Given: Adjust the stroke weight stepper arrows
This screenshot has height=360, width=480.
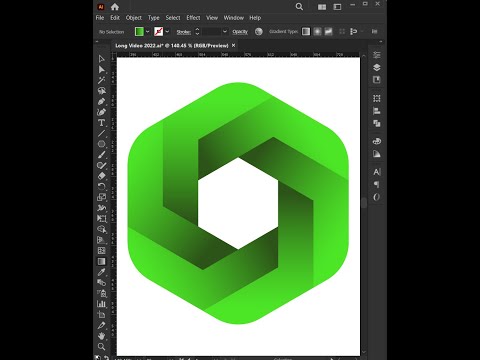Looking at the screenshot, I should point(197,32).
